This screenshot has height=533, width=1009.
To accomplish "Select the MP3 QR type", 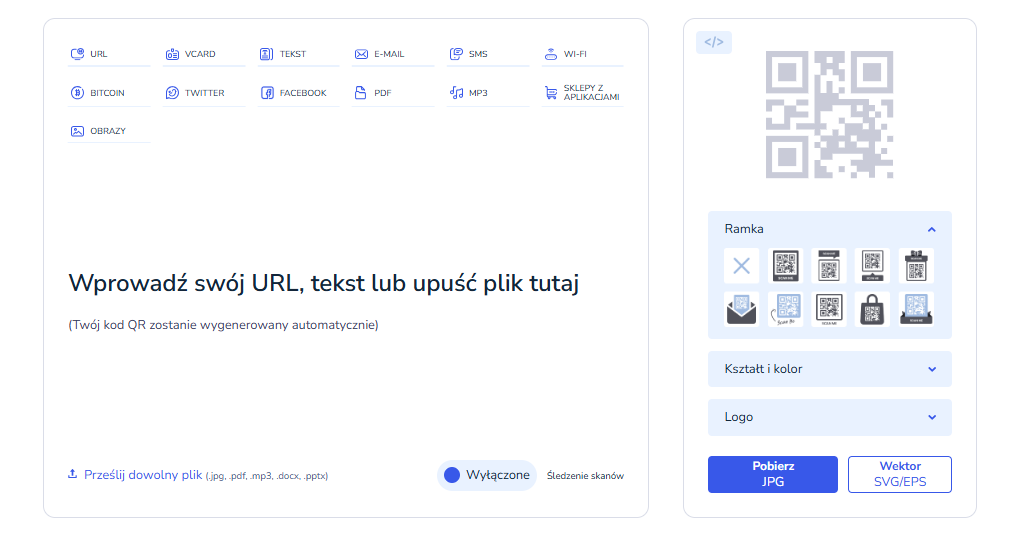I will (488, 93).
